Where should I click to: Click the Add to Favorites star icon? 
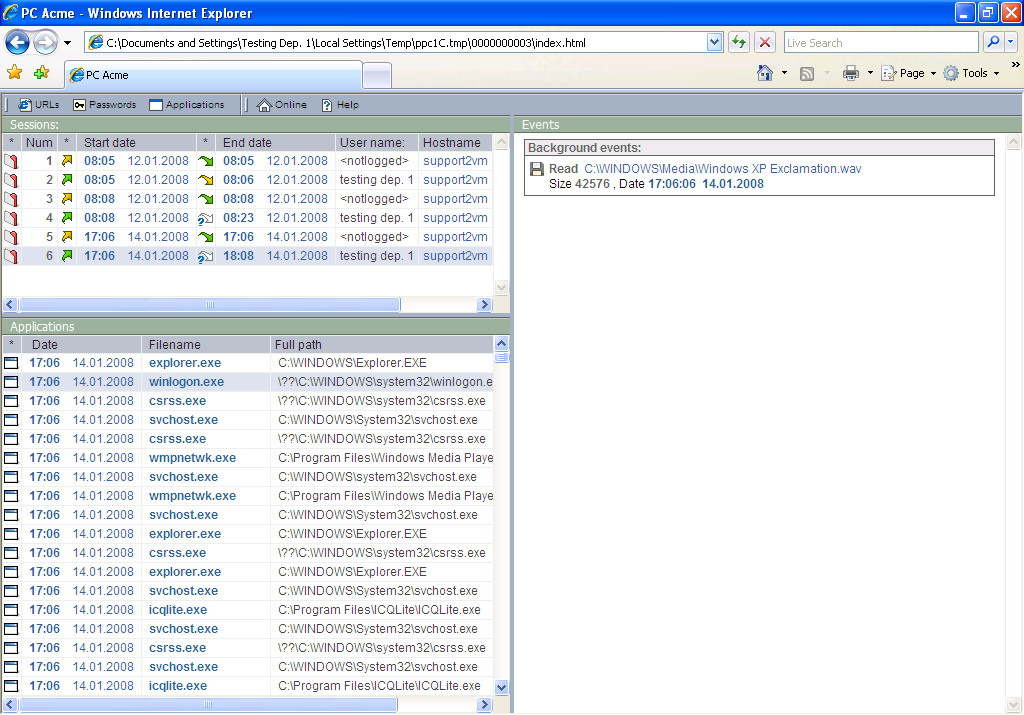(x=41, y=73)
